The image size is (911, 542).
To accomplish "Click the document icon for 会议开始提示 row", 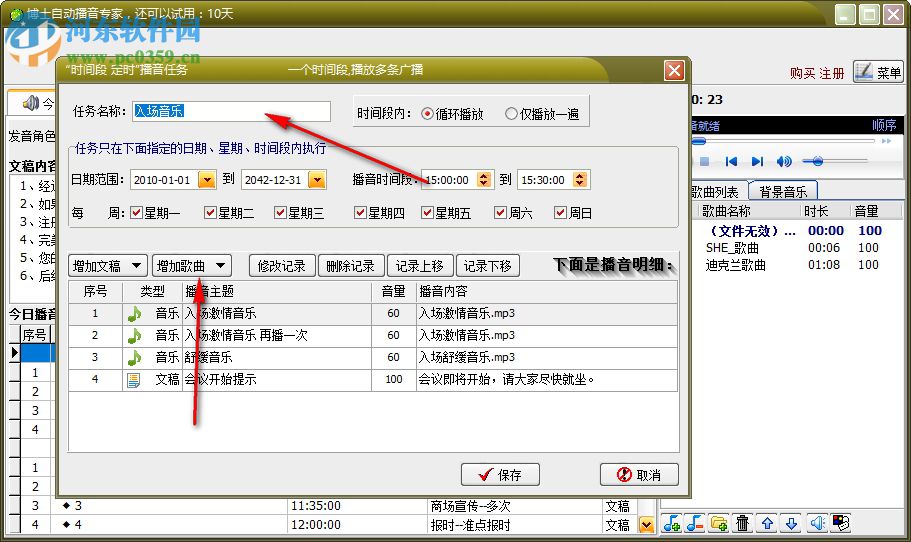I will pos(134,380).
